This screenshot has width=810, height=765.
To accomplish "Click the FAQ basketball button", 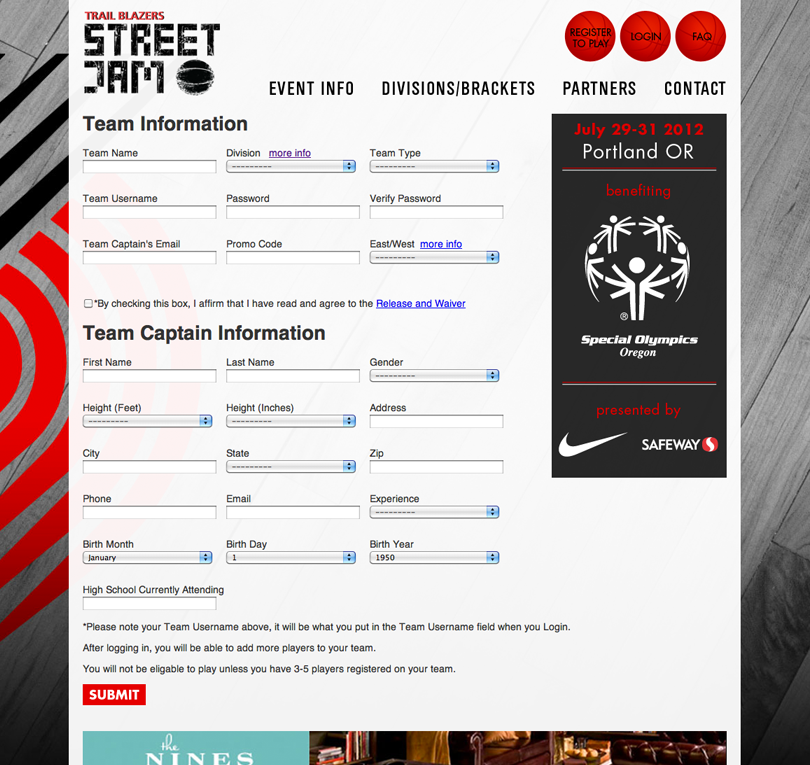I will click(700, 37).
